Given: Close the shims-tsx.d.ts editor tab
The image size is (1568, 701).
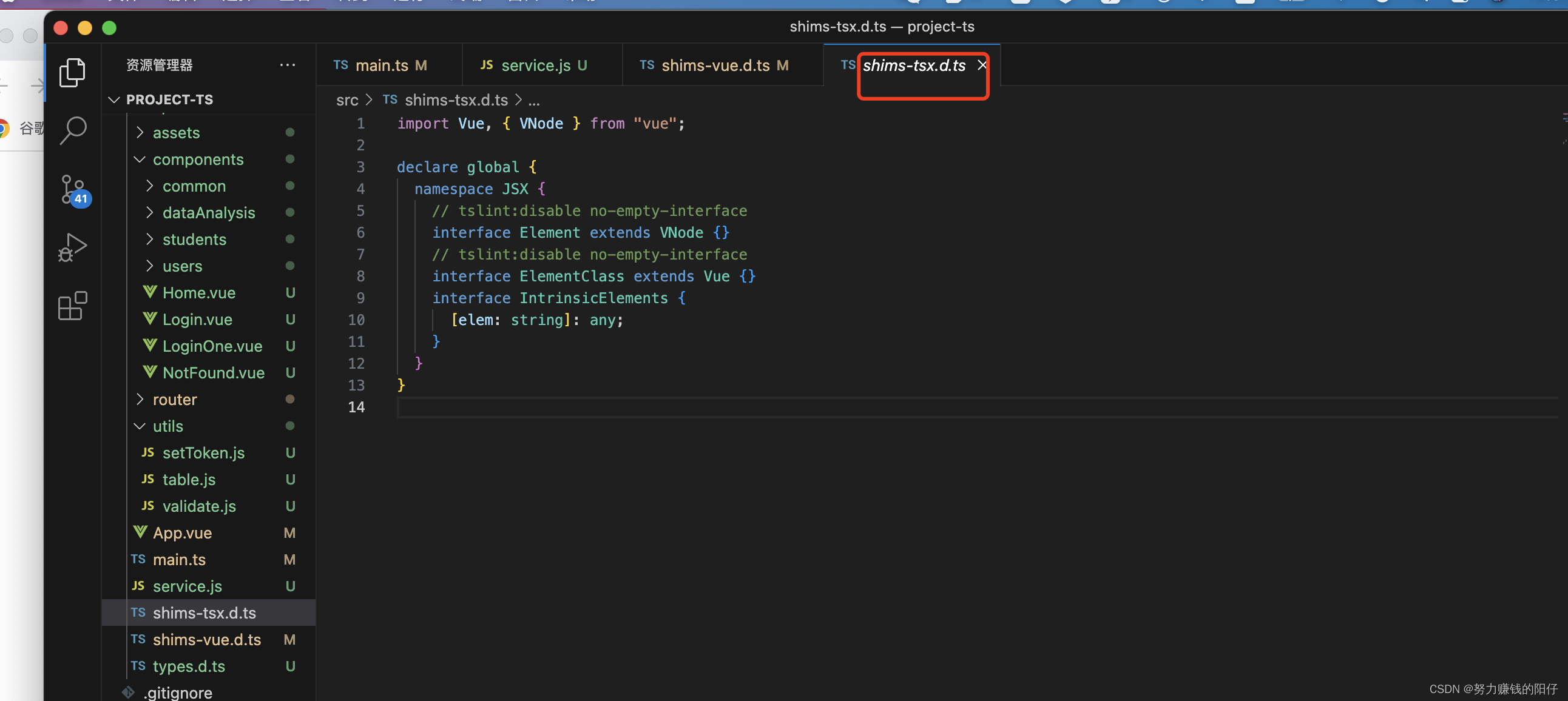Looking at the screenshot, I should pyautogui.click(x=982, y=65).
